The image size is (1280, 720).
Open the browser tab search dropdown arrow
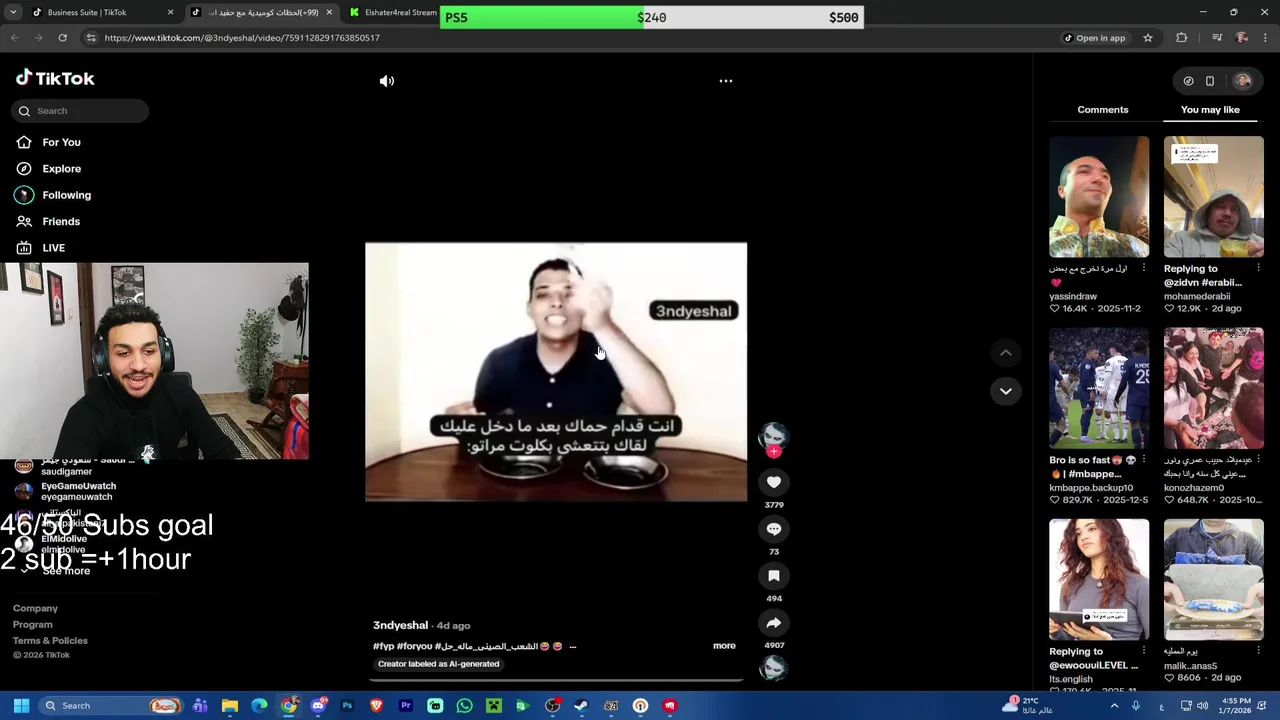pos(13,13)
